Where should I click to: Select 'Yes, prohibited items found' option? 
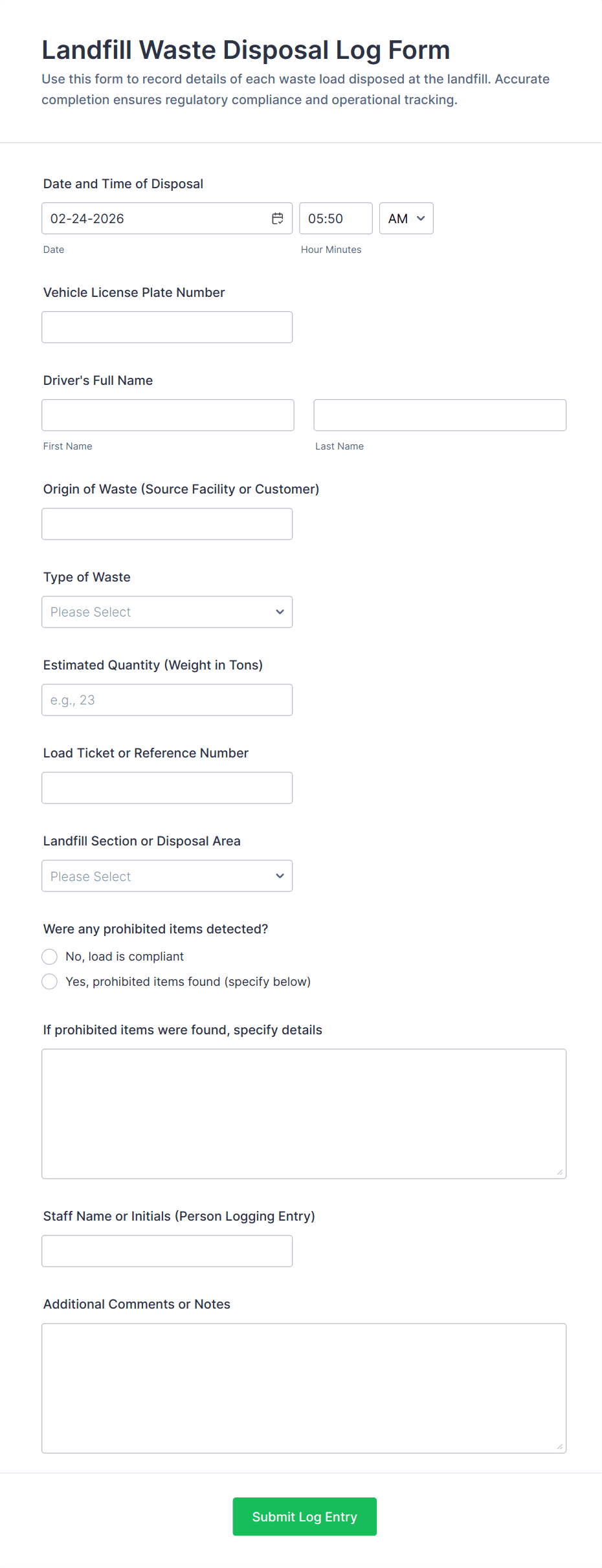[50, 982]
